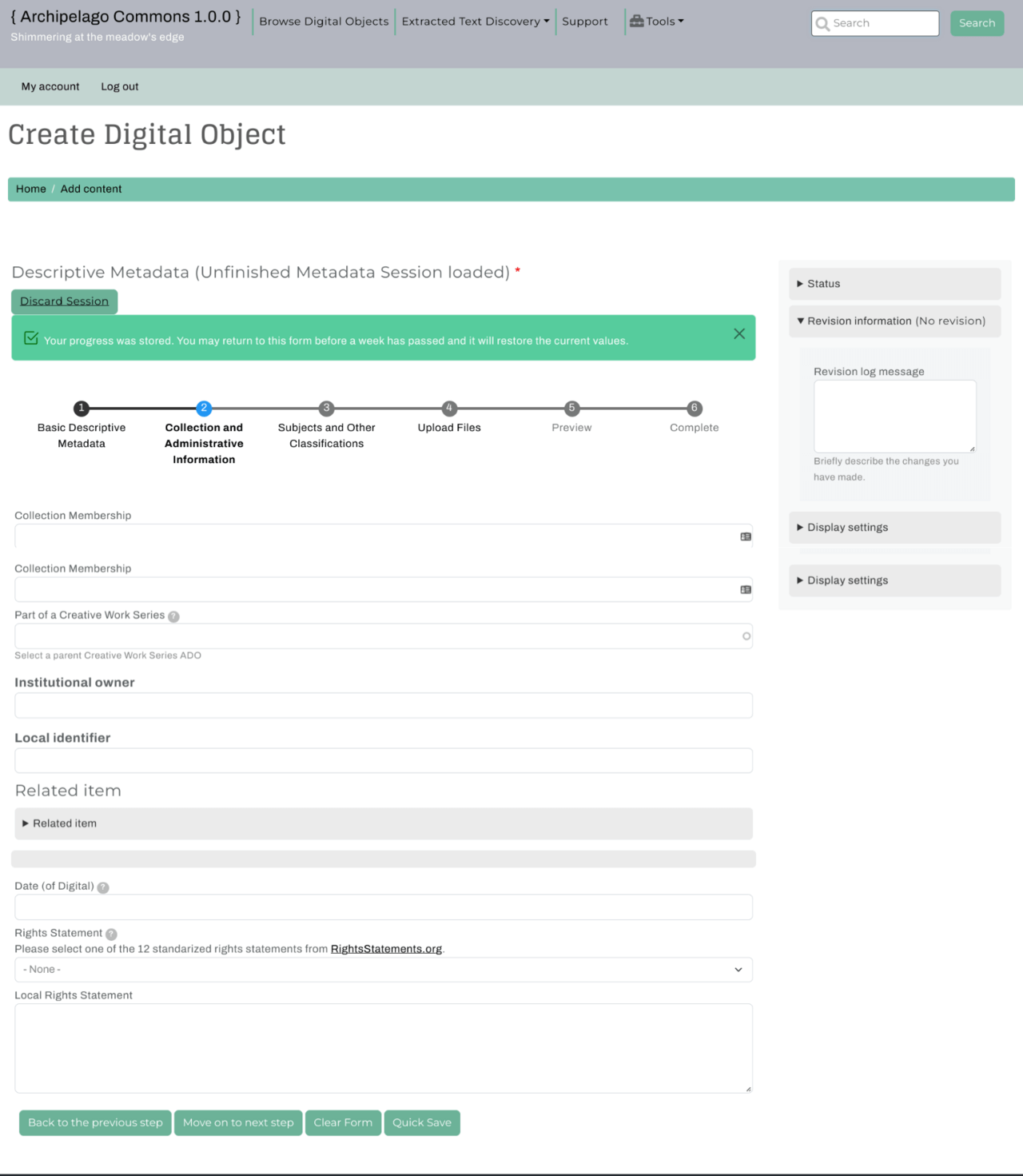The image size is (1023, 1176).
Task: Click the step 1 circle in progress tracker
Action: tap(82, 409)
